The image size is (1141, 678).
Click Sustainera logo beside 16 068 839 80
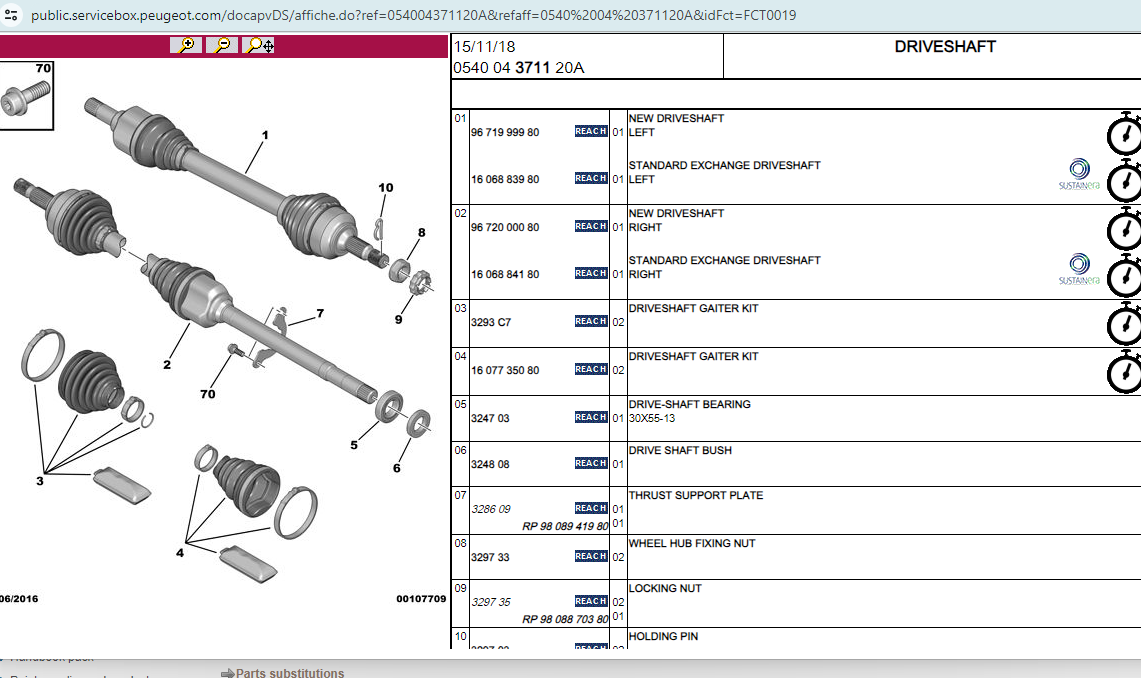point(1079,175)
